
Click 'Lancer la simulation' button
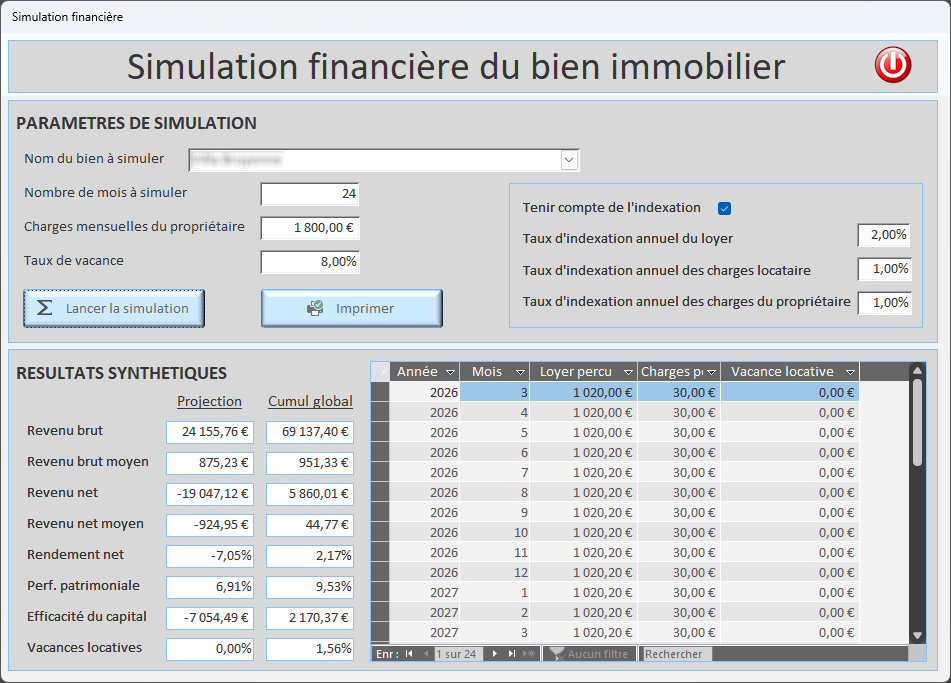pyautogui.click(x=114, y=309)
